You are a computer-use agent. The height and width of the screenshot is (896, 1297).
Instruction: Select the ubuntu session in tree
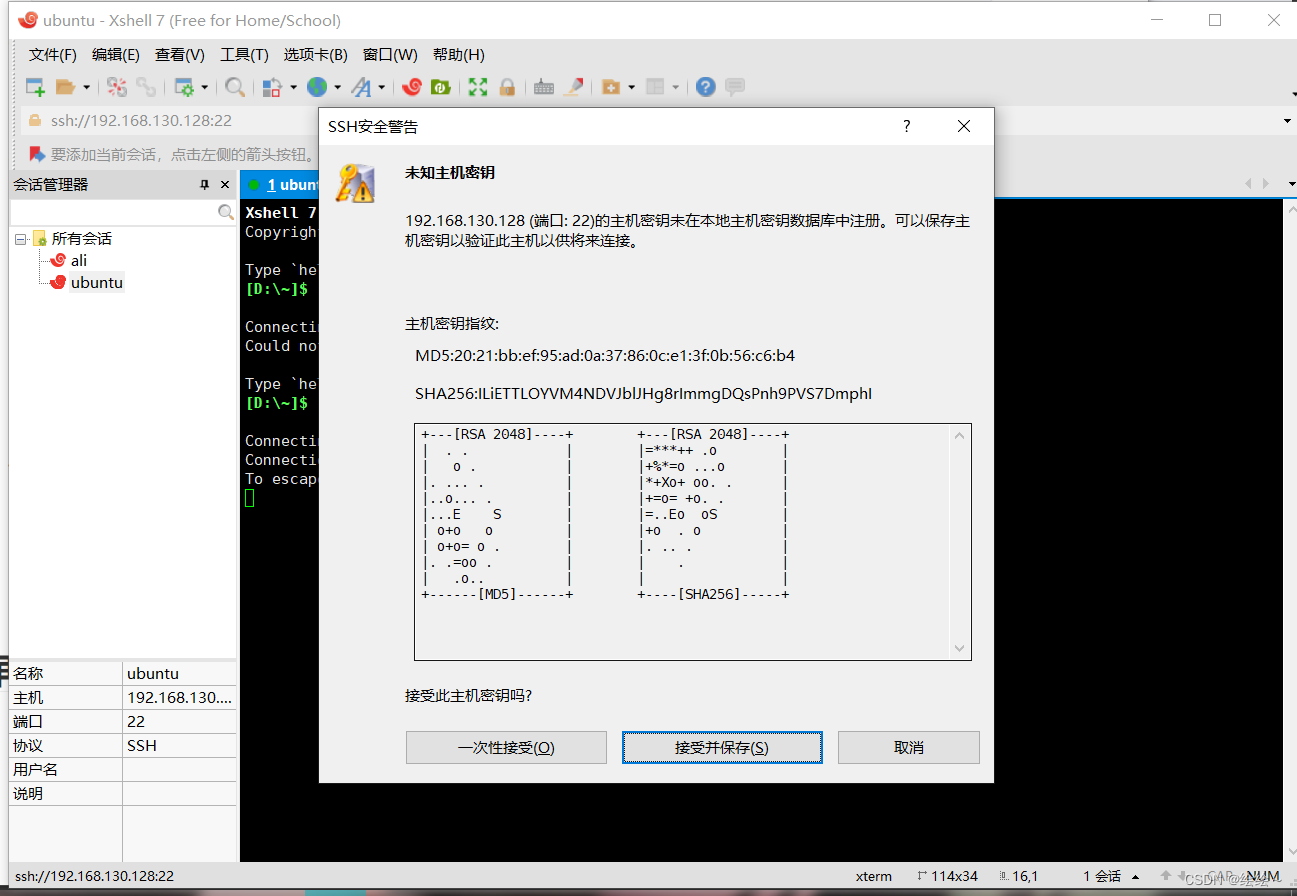96,282
